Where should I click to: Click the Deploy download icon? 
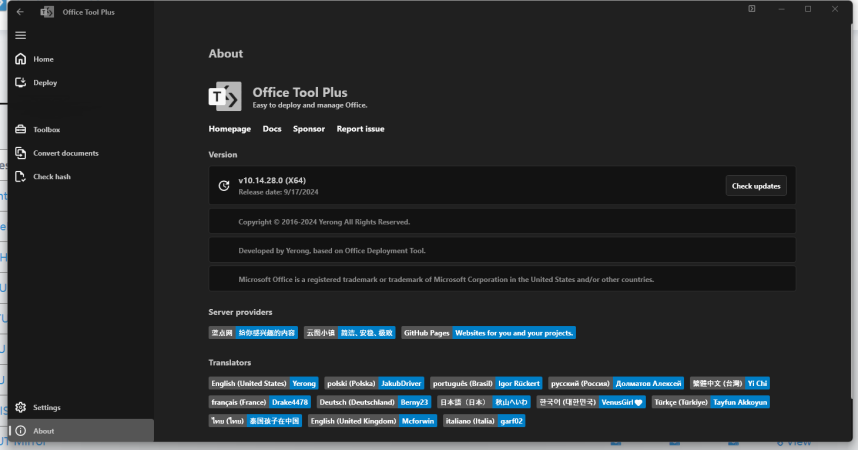point(21,83)
